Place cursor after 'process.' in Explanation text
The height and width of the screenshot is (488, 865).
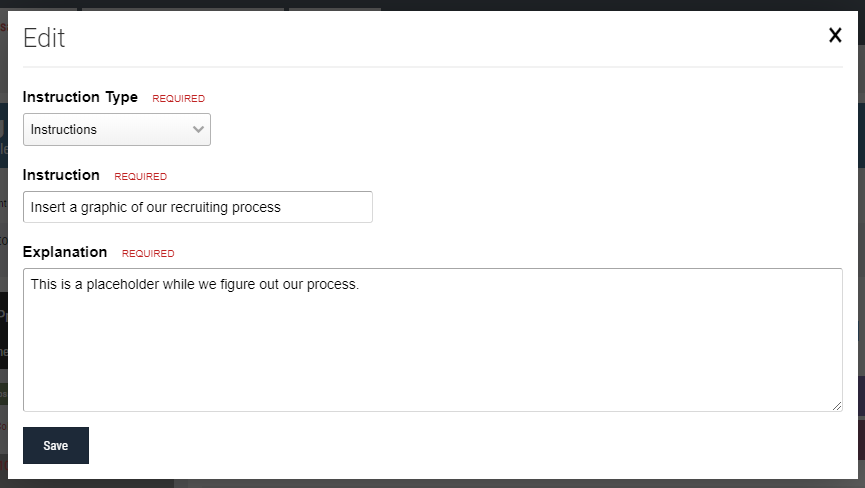click(359, 284)
